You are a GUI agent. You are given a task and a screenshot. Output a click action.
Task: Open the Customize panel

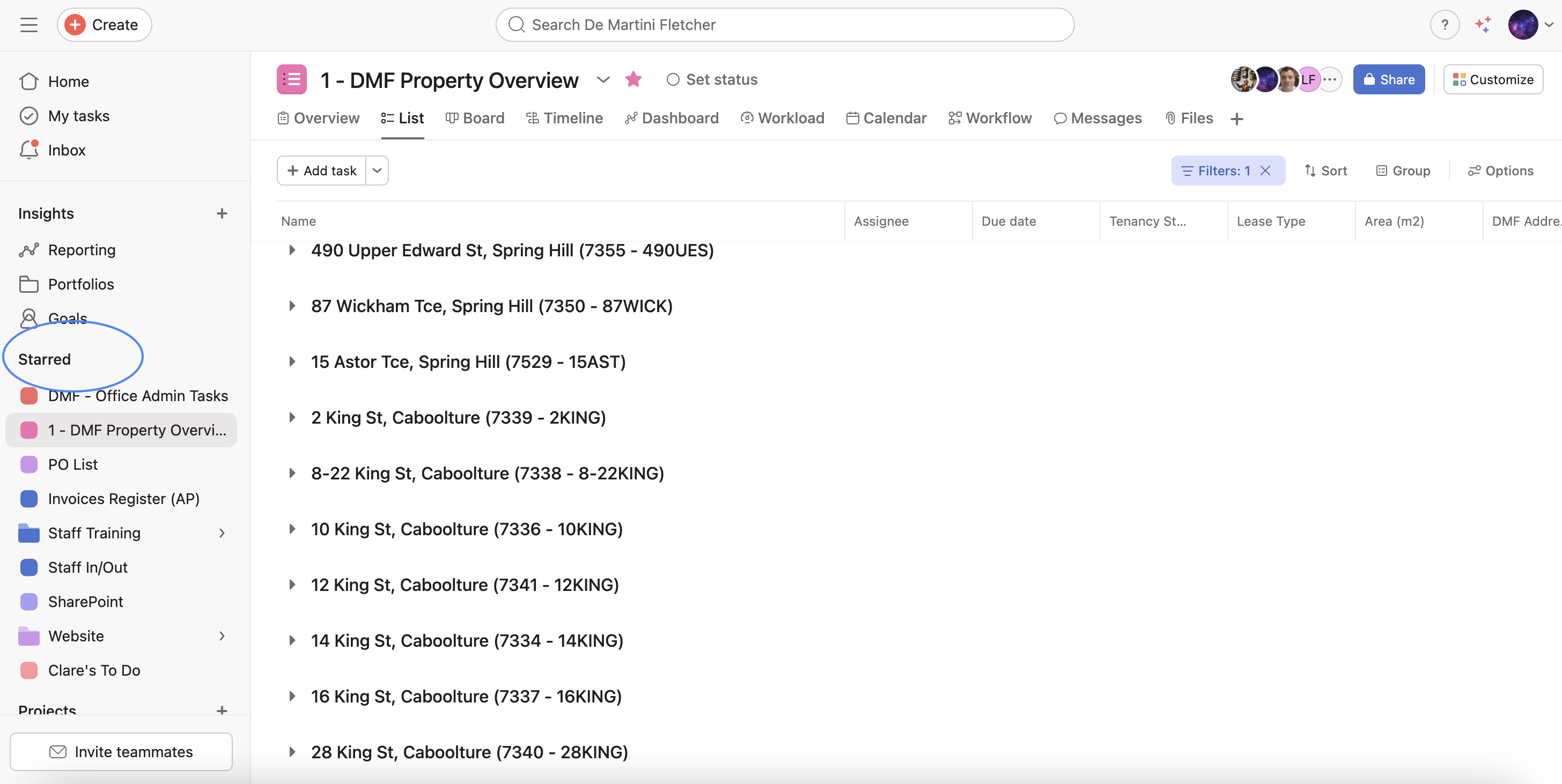1493,79
